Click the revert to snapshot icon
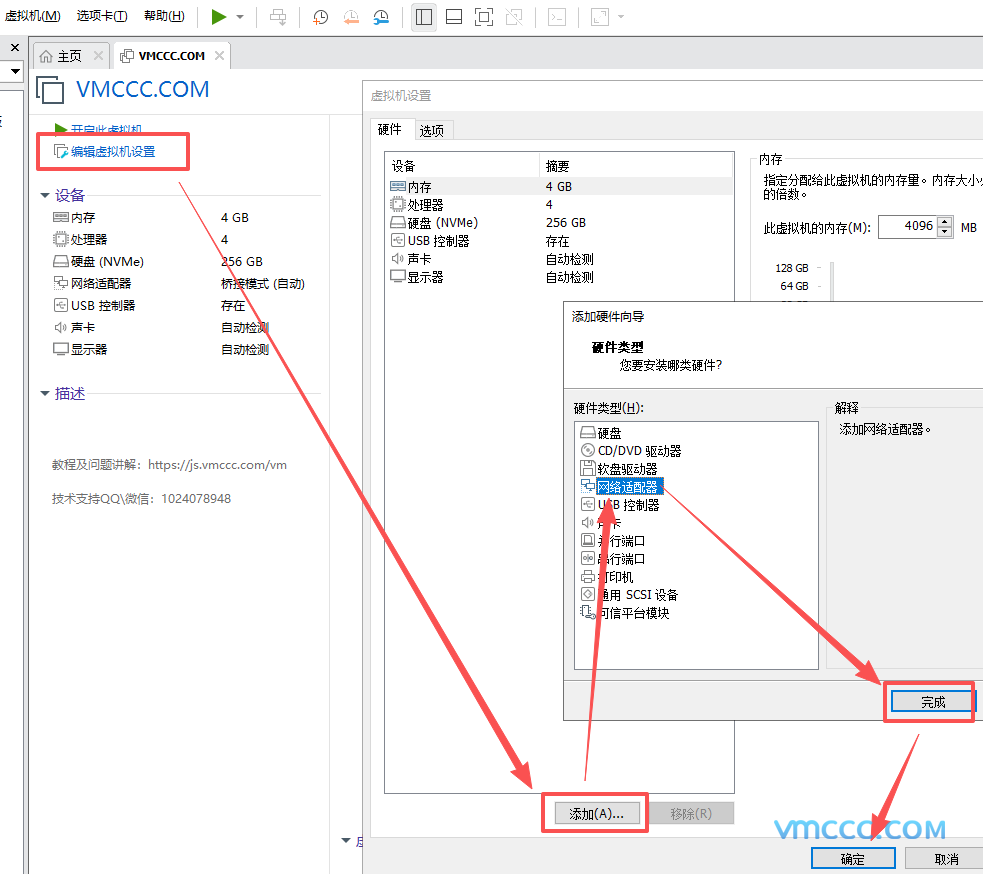983x874 pixels. pyautogui.click(x=351, y=17)
